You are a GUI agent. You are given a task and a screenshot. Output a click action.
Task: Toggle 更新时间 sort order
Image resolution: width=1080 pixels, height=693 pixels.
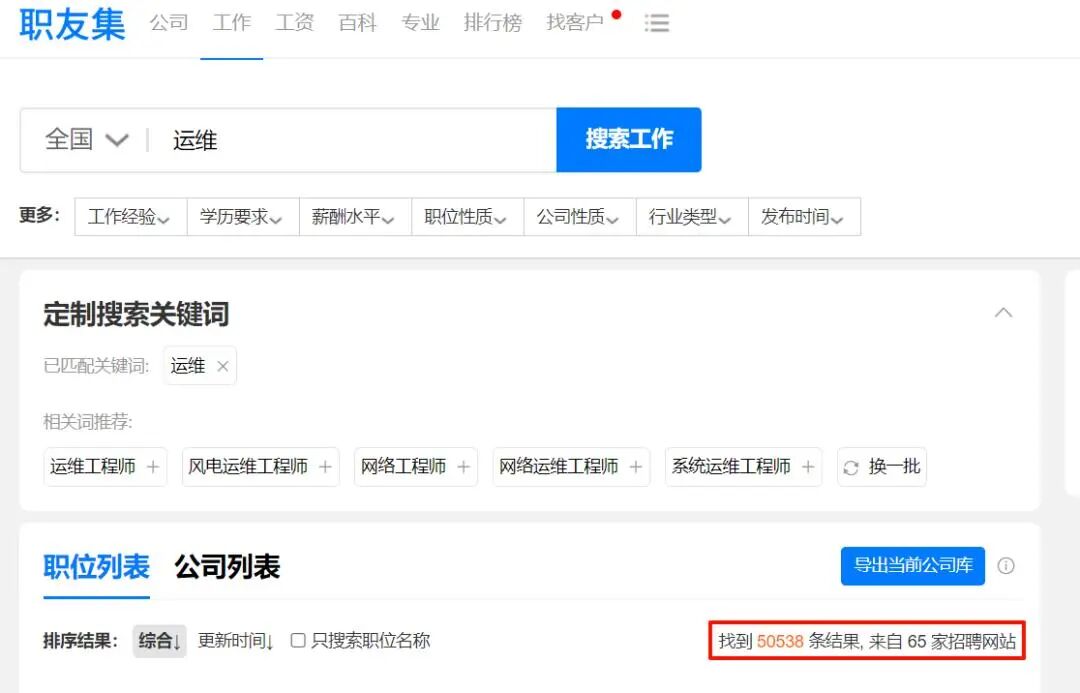pyautogui.click(x=236, y=641)
